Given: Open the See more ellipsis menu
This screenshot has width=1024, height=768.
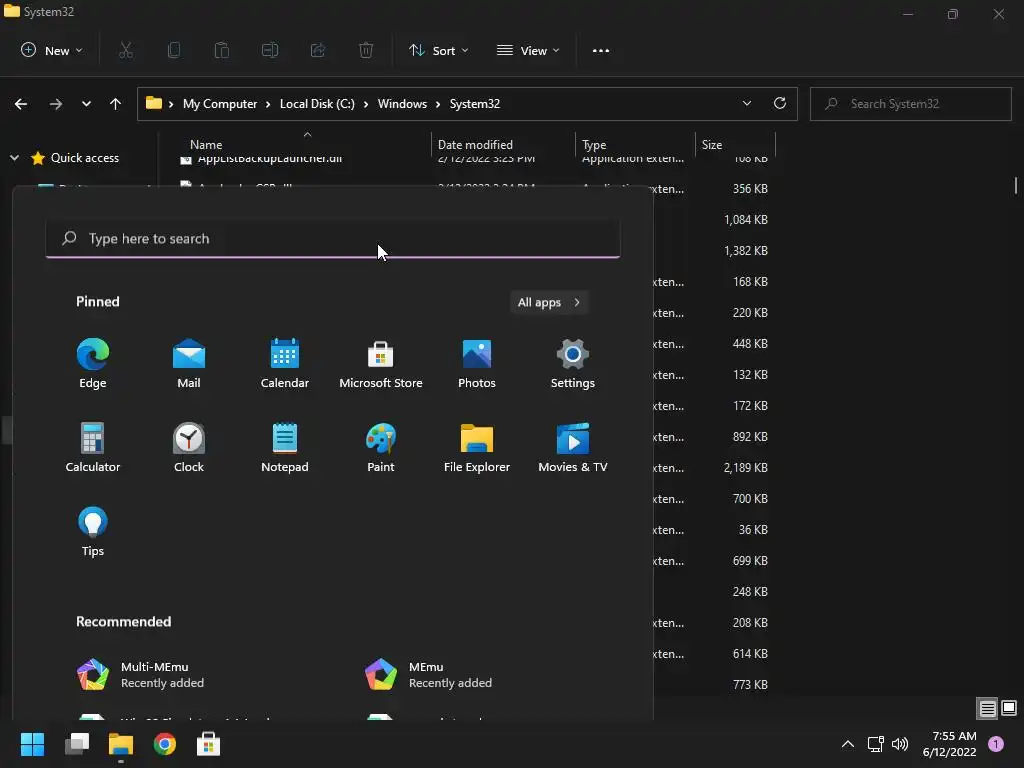Looking at the screenshot, I should click(601, 50).
